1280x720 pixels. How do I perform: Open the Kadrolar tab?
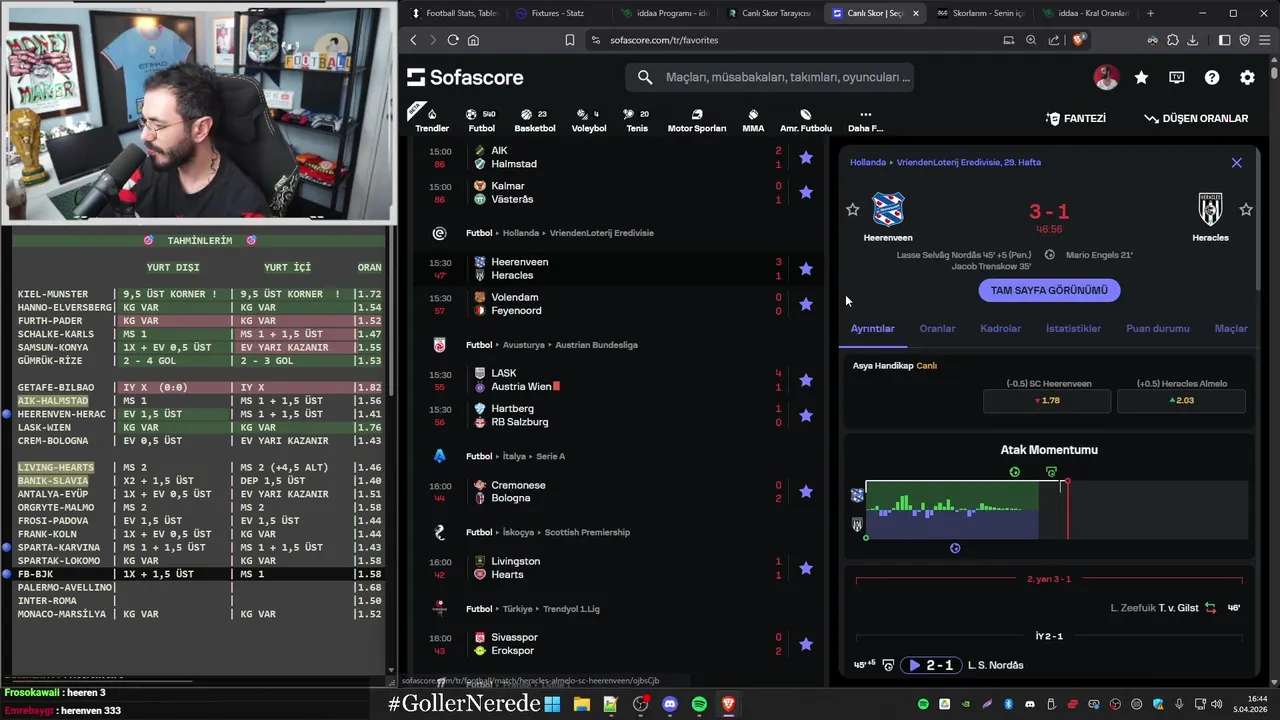tap(1000, 328)
